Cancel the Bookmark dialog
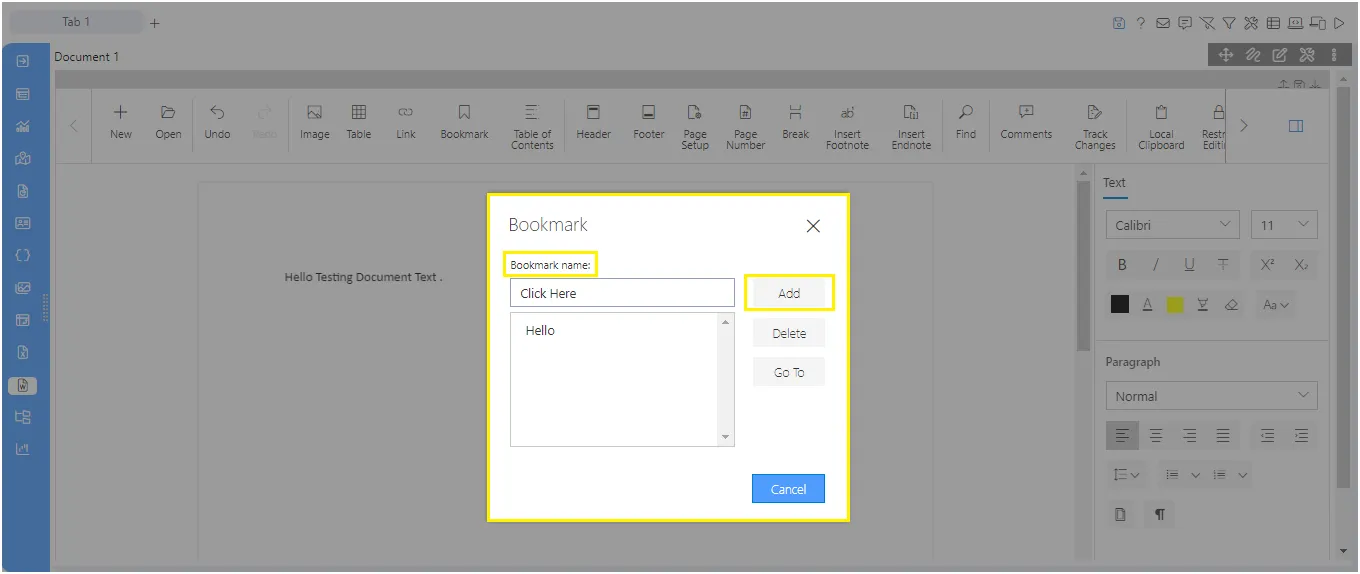The image size is (1360, 574). pos(788,489)
